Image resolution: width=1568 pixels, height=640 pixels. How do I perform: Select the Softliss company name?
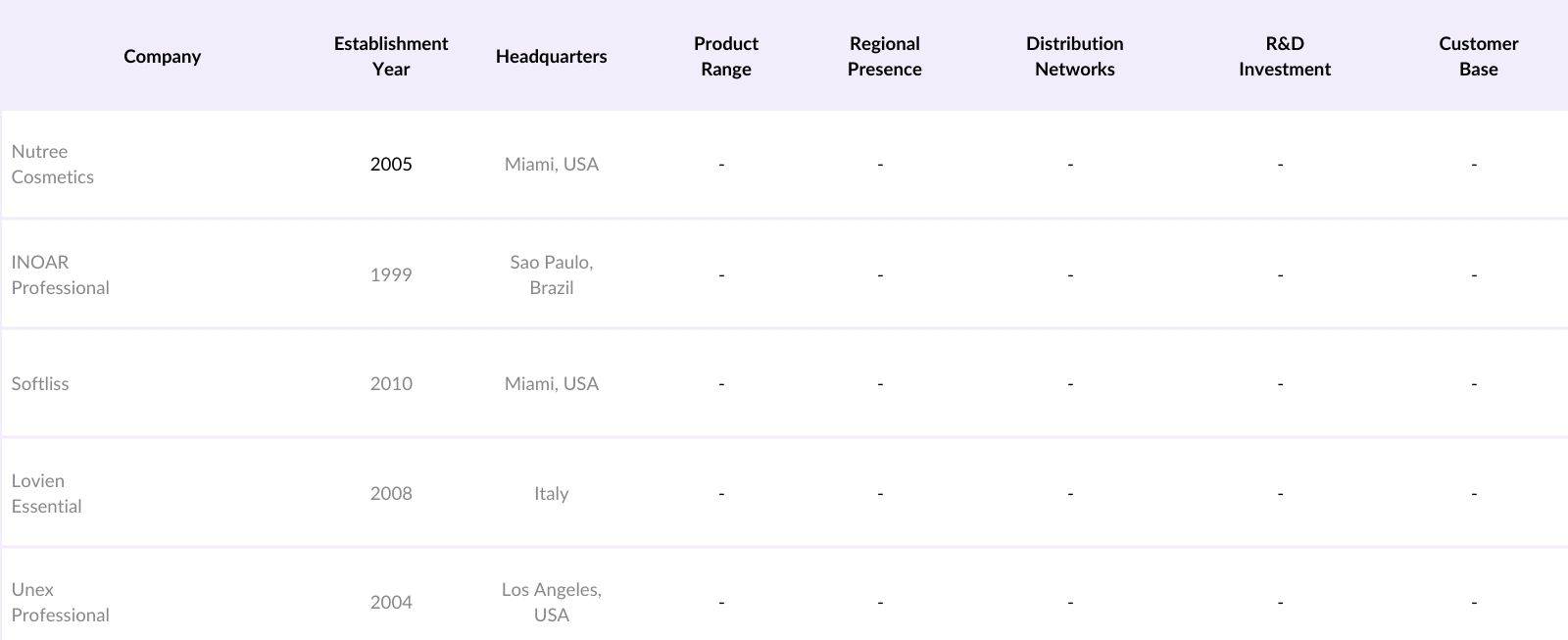[40, 384]
